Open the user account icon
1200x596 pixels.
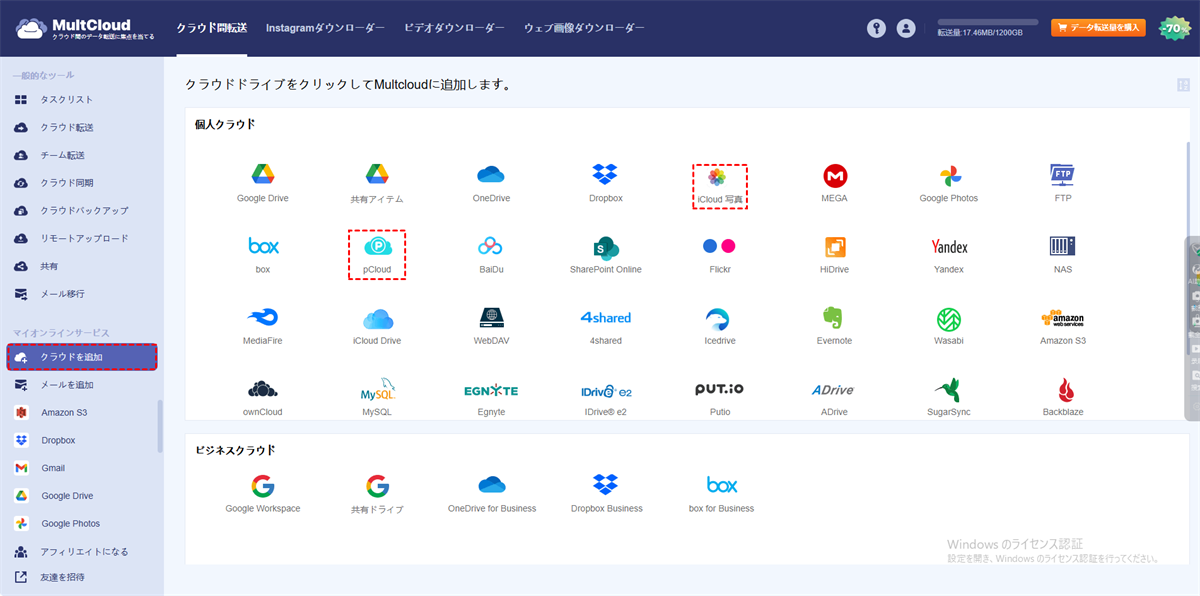(906, 29)
